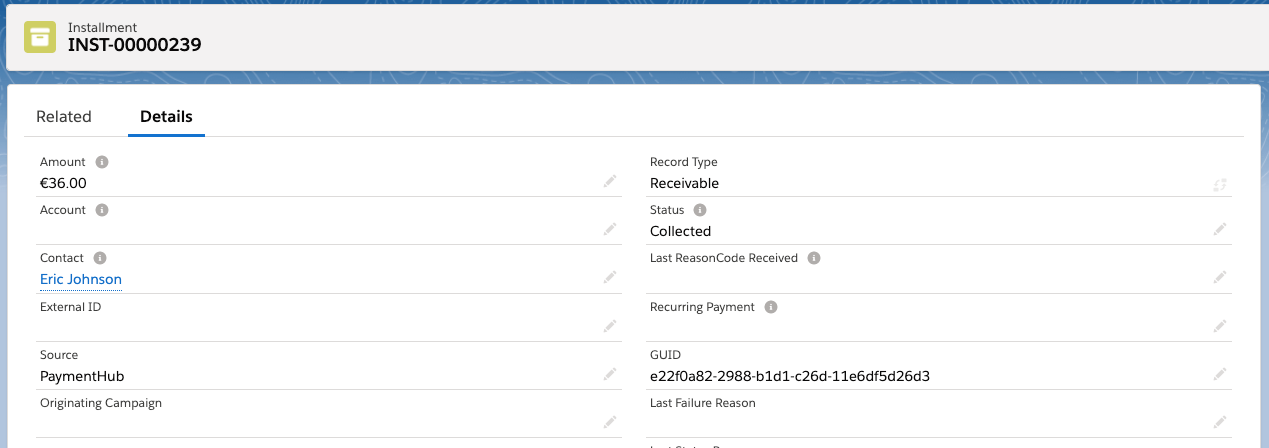The width and height of the screenshot is (1269, 448).
Task: Show help info for Amount field
Action: 102,162
